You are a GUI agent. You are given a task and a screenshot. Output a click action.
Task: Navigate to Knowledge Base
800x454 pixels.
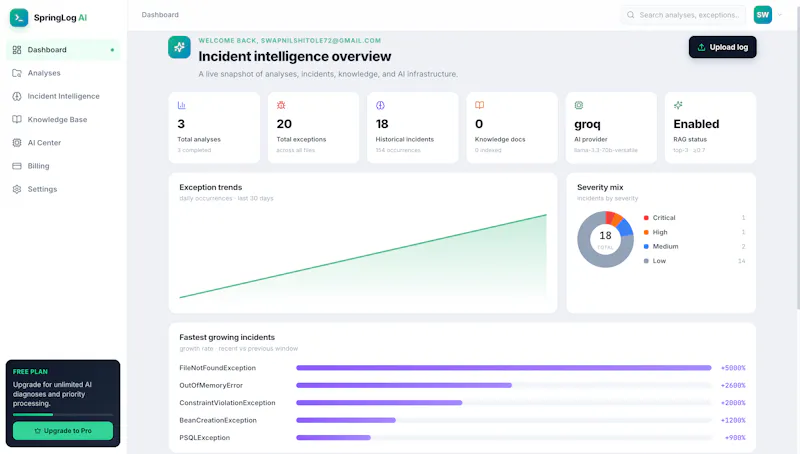click(63, 119)
